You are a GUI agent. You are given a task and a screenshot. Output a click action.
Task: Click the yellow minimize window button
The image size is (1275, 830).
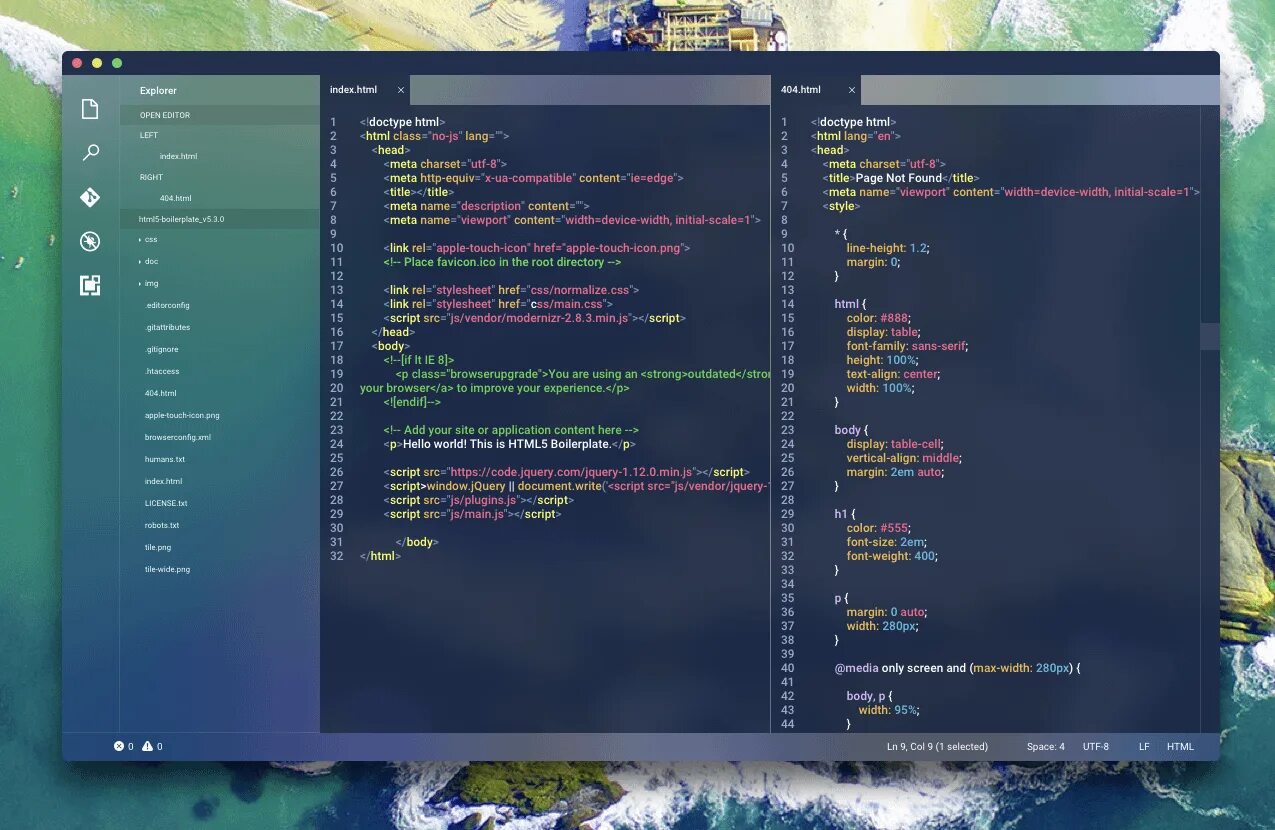click(x=97, y=63)
